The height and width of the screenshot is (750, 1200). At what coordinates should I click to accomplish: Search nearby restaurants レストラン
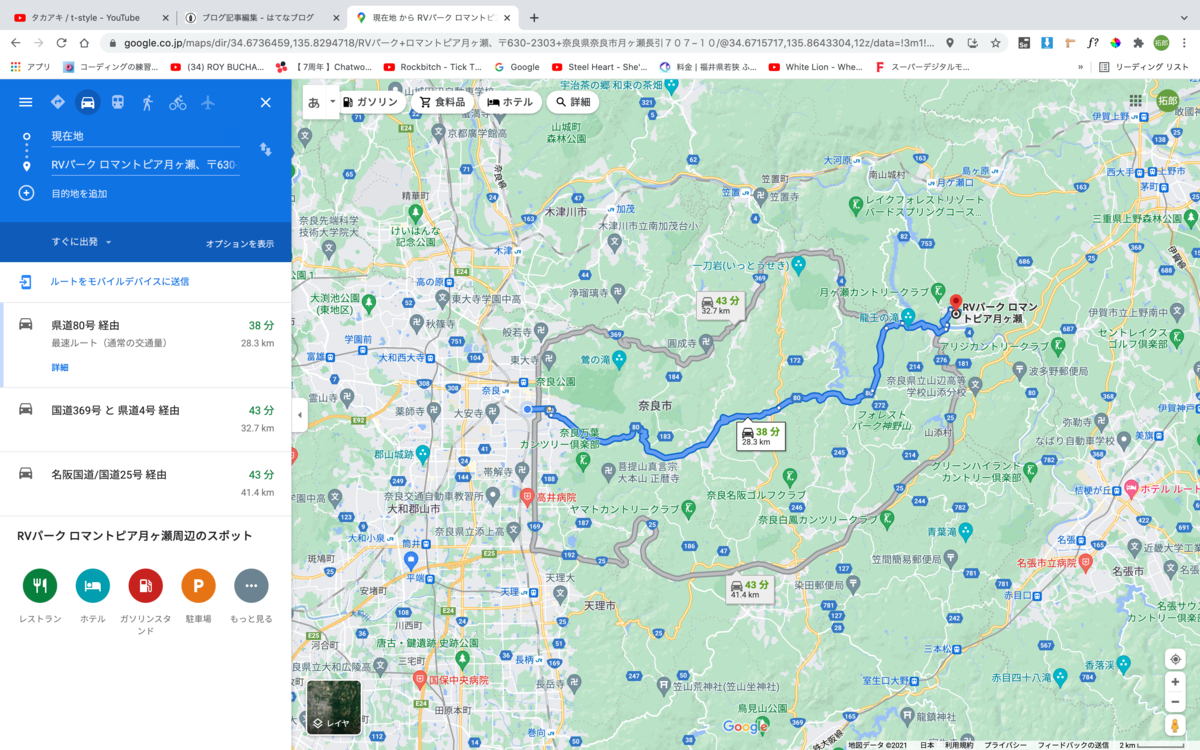pos(40,585)
